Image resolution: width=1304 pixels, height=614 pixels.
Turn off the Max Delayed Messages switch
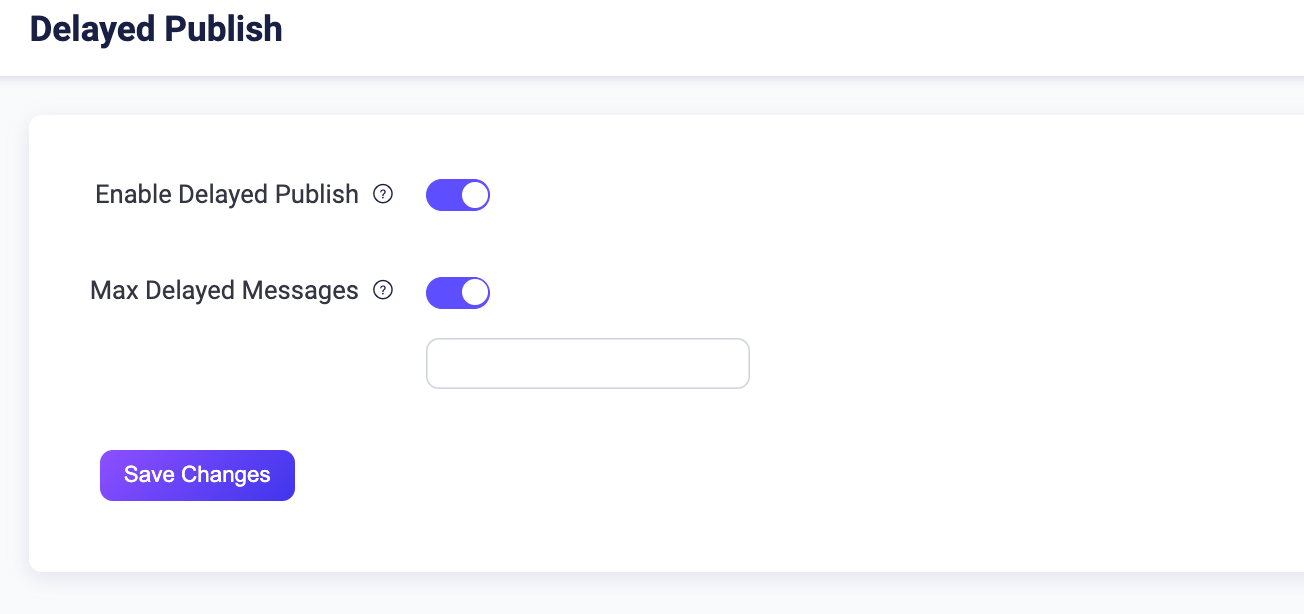[458, 292]
